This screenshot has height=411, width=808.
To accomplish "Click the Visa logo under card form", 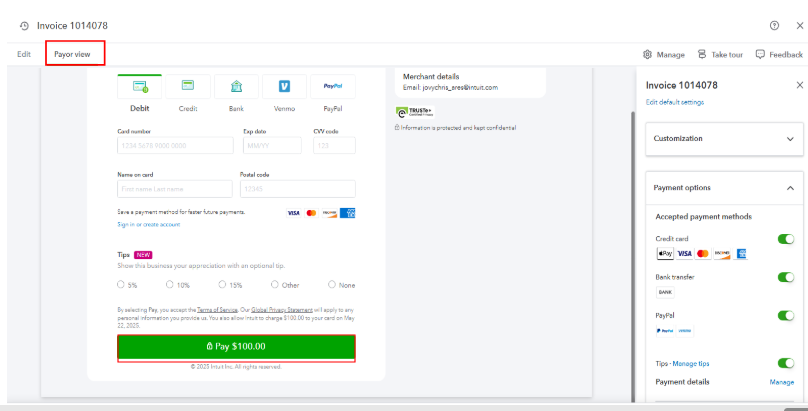I will 293,213.
